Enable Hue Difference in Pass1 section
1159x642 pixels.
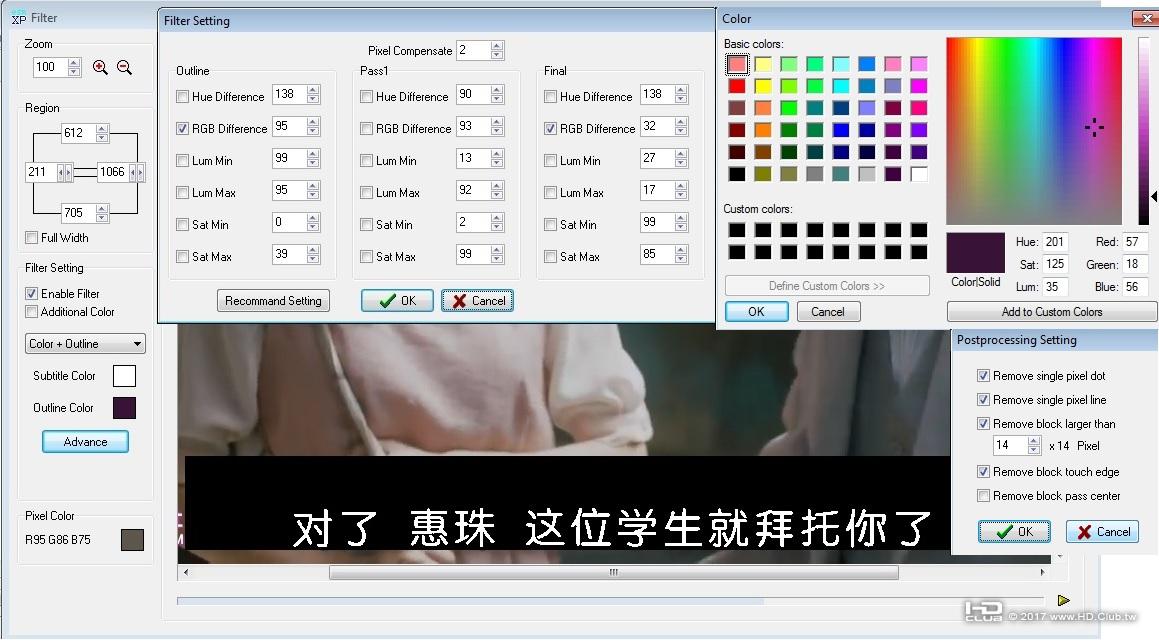coord(367,95)
